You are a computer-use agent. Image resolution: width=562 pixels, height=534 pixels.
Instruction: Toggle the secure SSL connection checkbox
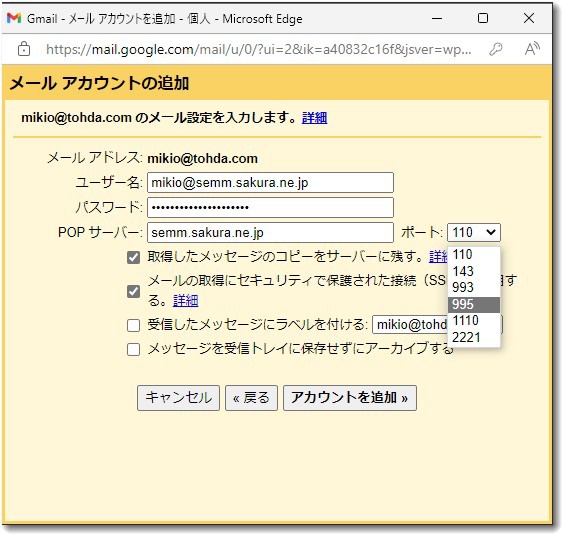pyautogui.click(x=133, y=291)
